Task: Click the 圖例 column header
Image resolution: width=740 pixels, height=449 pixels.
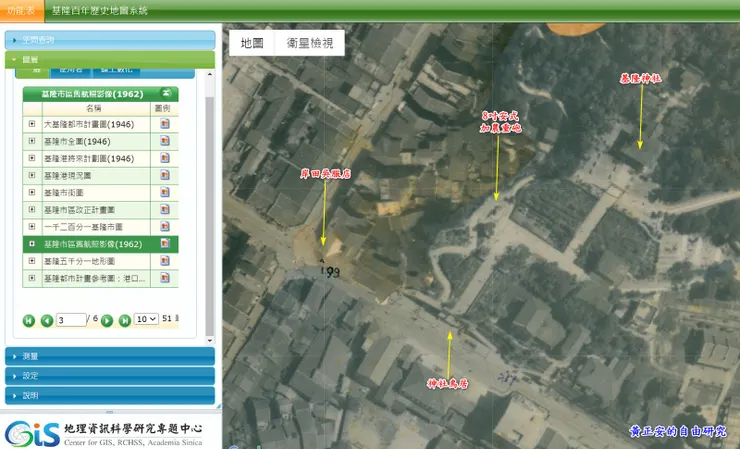Action: pos(162,108)
